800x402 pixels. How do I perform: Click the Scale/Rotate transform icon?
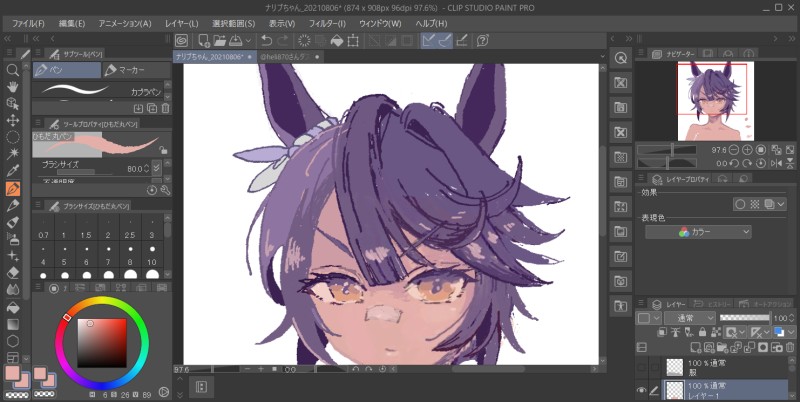pos(353,41)
